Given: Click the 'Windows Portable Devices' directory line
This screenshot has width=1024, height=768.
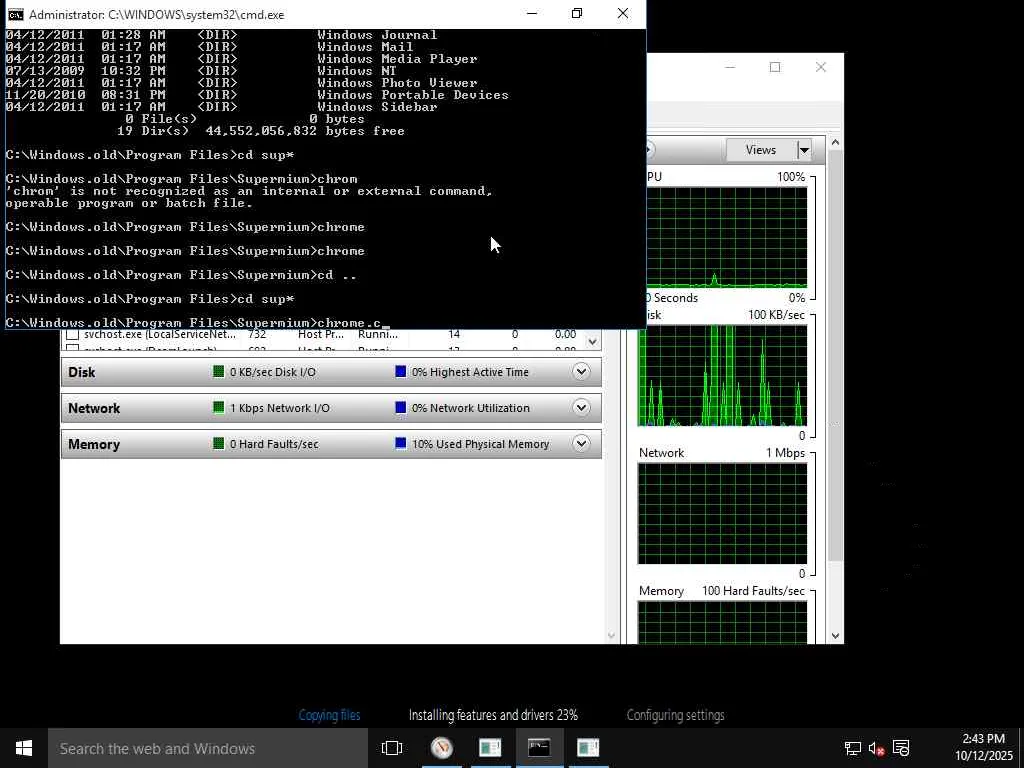Looking at the screenshot, I should [x=257, y=95].
